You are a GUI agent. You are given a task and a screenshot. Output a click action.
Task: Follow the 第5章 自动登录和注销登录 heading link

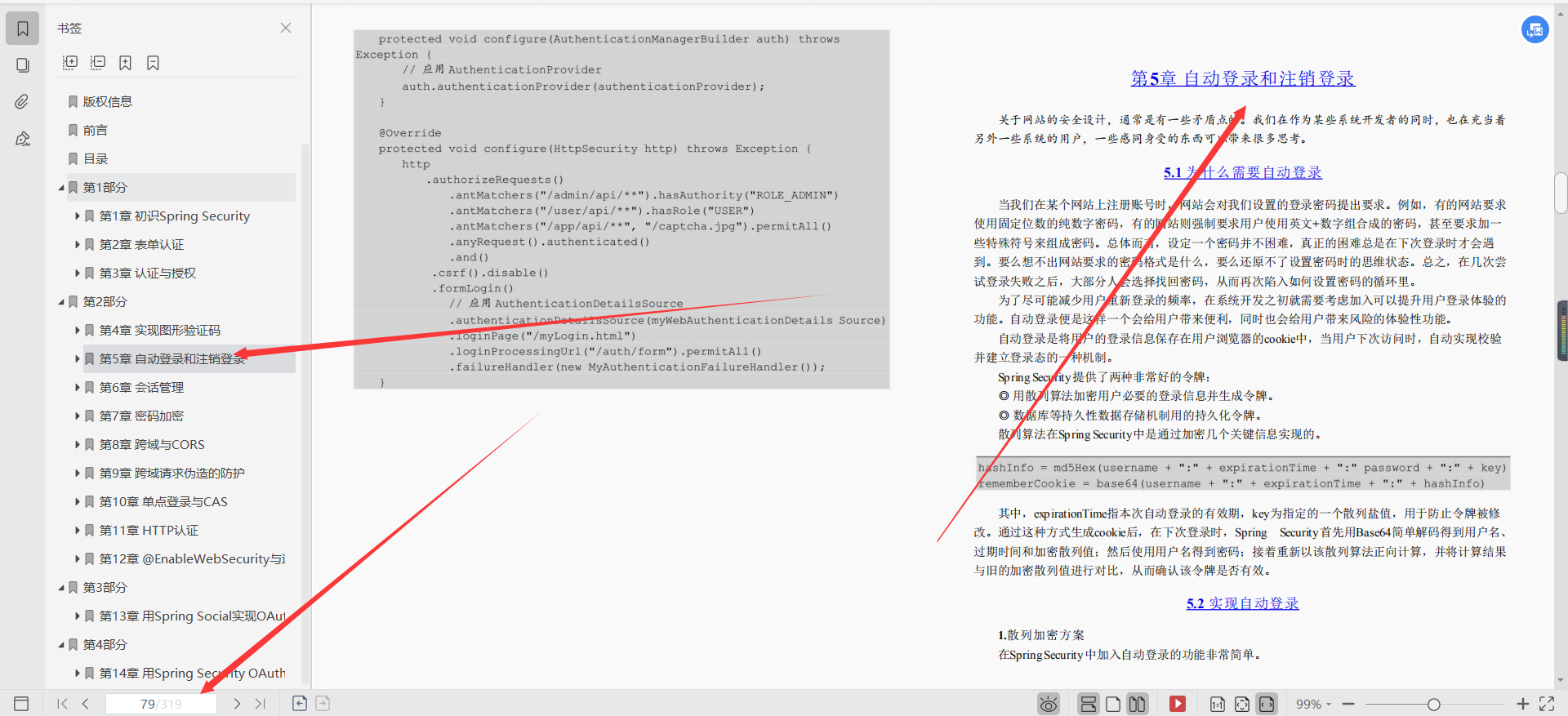(x=1242, y=78)
